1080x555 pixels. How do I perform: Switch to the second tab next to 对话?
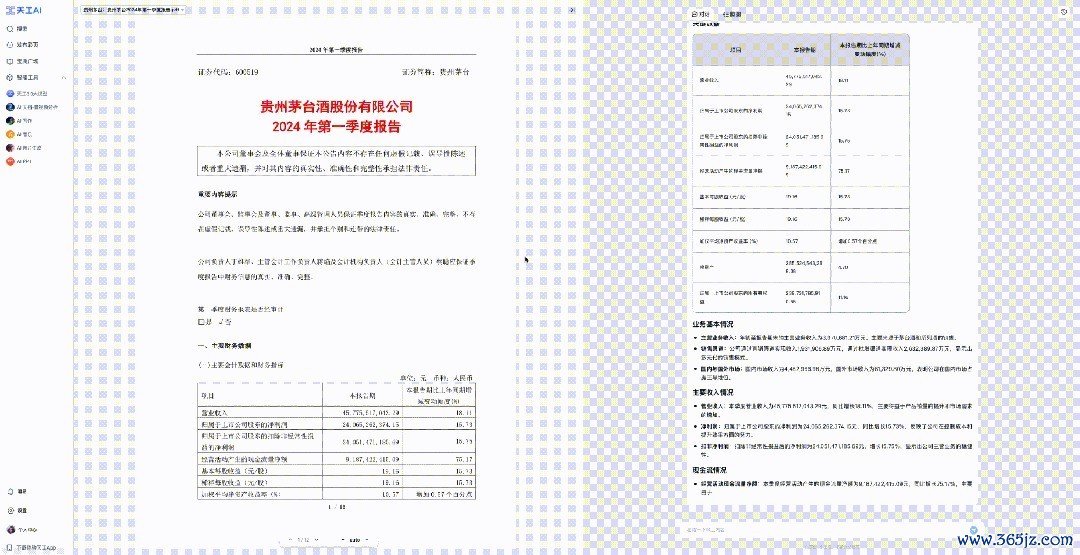click(x=731, y=14)
